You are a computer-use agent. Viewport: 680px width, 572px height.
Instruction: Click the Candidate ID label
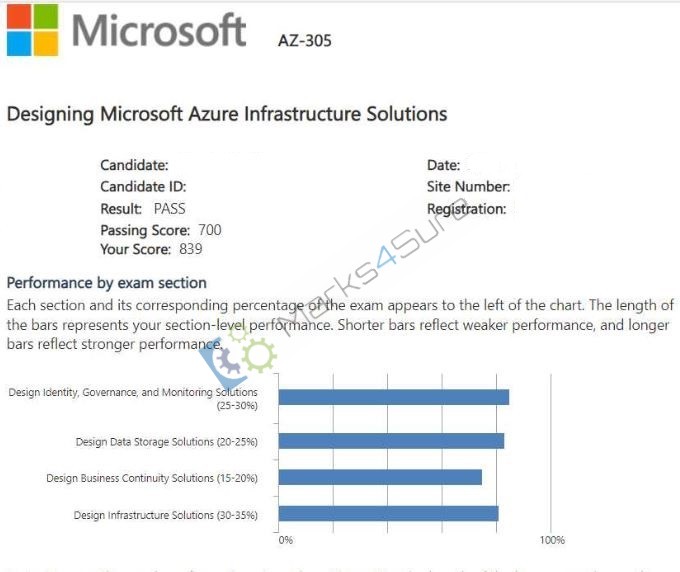tap(143, 187)
